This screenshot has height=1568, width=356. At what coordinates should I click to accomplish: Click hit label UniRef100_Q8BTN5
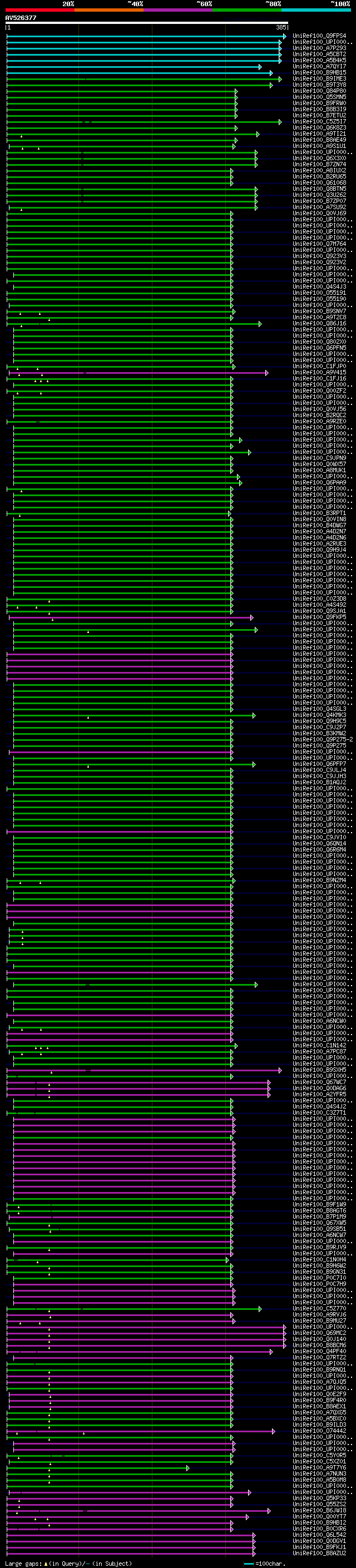[319, 189]
